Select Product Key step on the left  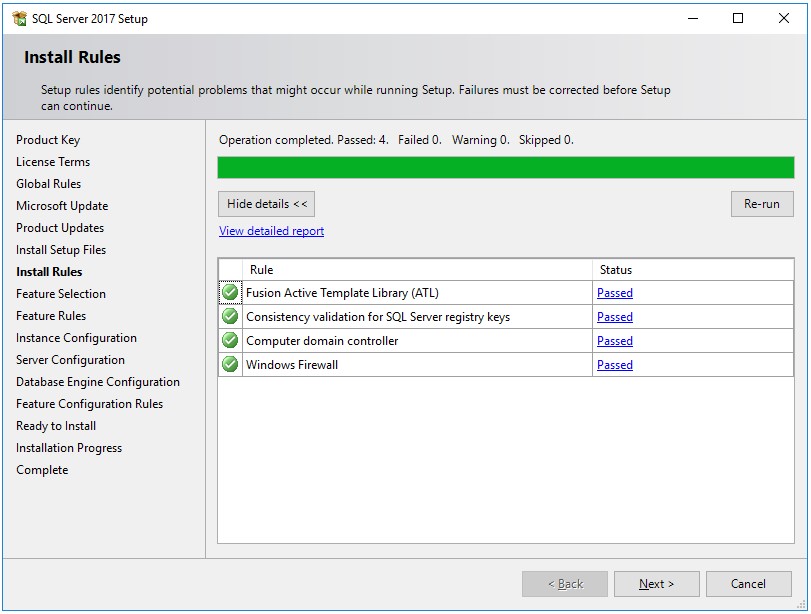click(48, 140)
